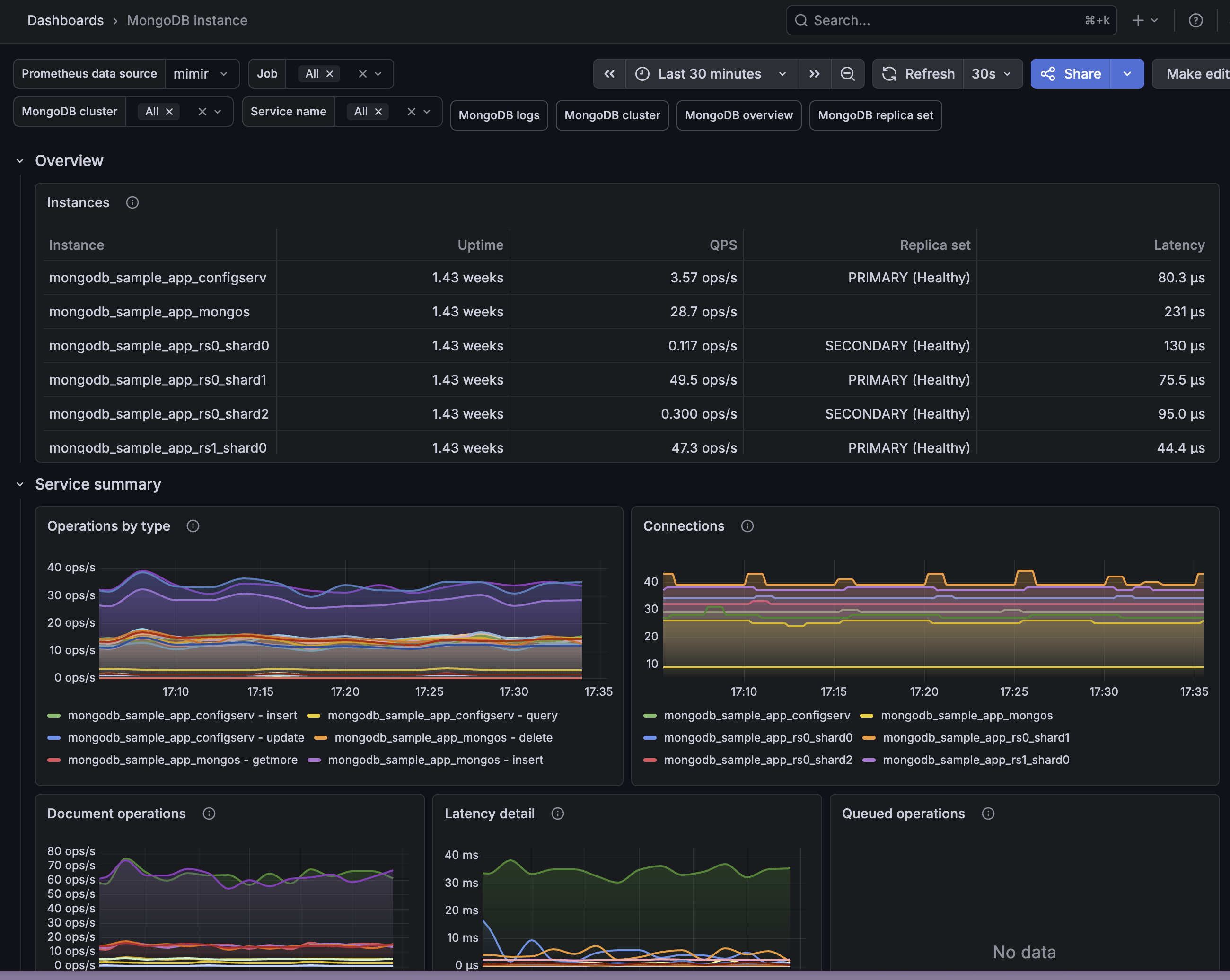
Task: Show info icon for Instances panel
Action: tap(132, 202)
